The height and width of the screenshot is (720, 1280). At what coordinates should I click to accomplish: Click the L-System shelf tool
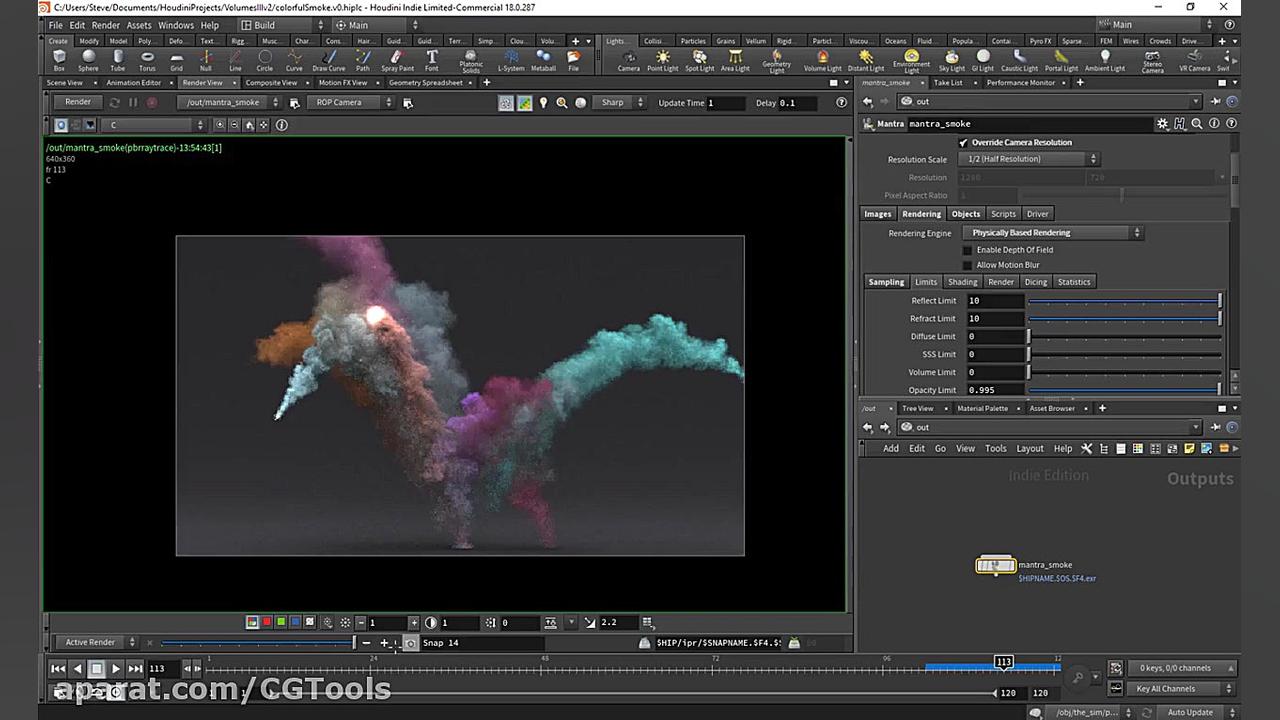coord(511,60)
